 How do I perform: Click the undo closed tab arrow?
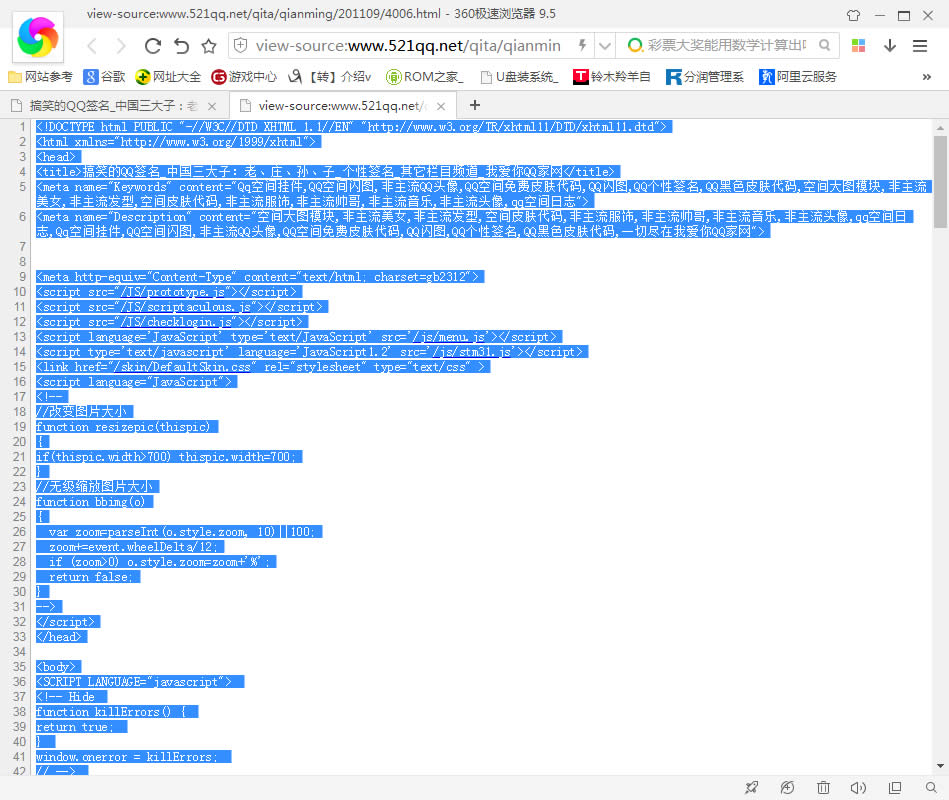(181, 46)
